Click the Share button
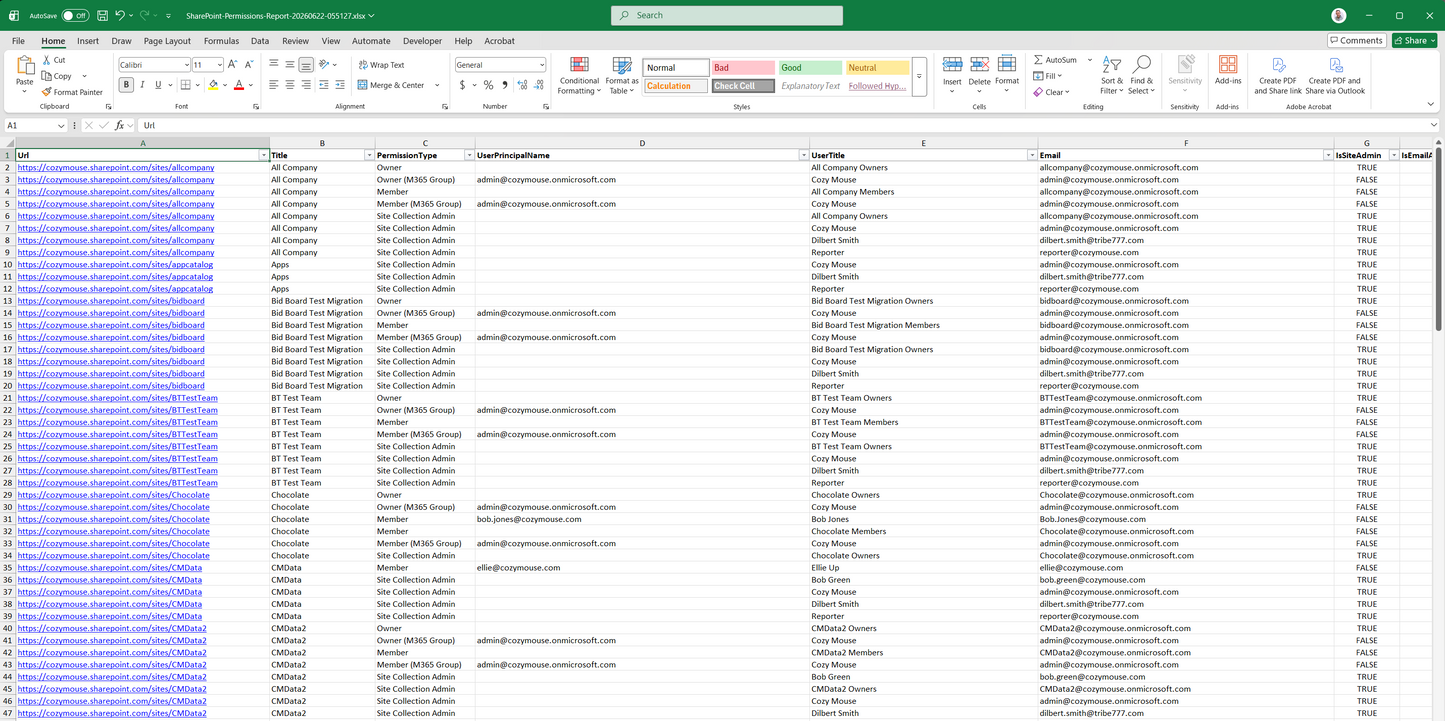This screenshot has height=721, width=1445. coord(1415,40)
